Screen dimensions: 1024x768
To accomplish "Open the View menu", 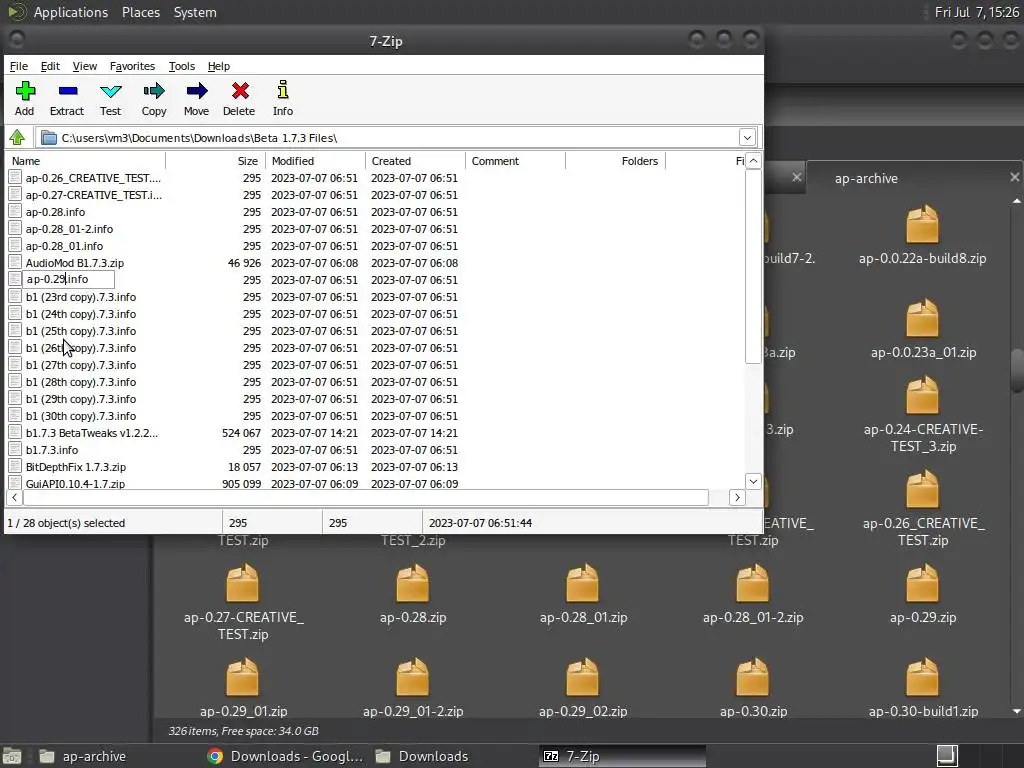I will point(85,66).
